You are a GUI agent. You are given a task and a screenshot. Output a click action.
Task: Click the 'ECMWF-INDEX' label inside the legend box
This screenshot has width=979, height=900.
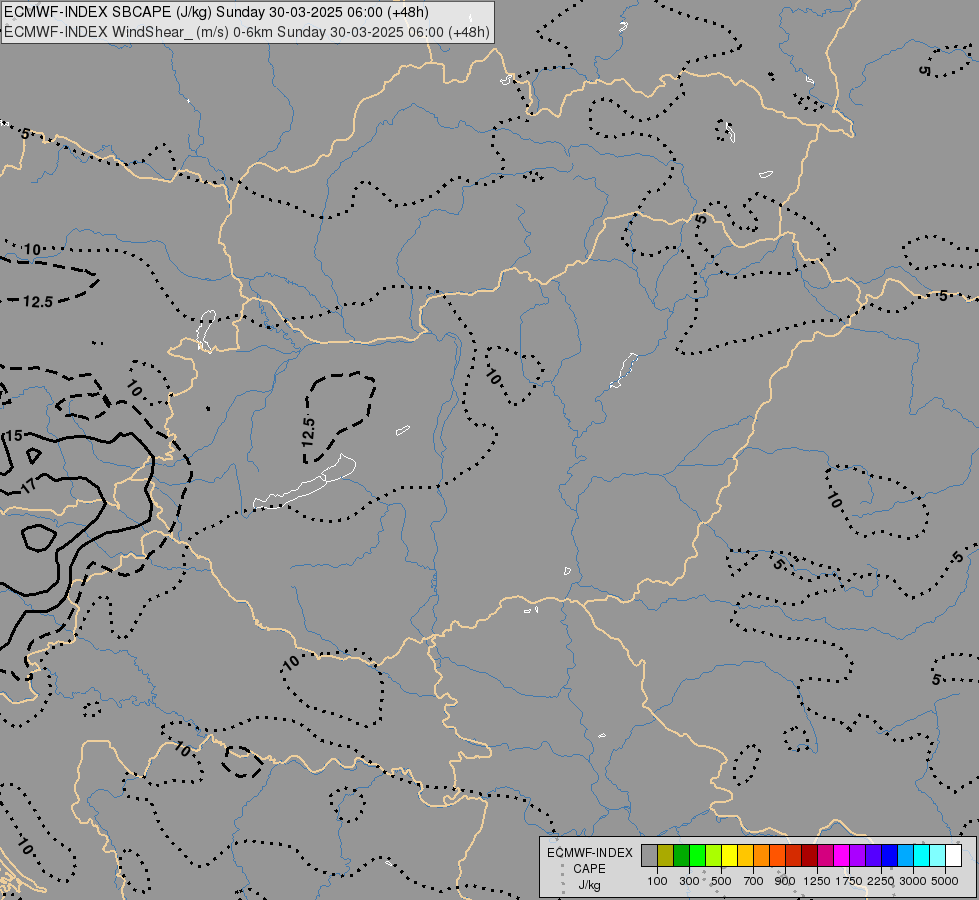pyautogui.click(x=589, y=853)
